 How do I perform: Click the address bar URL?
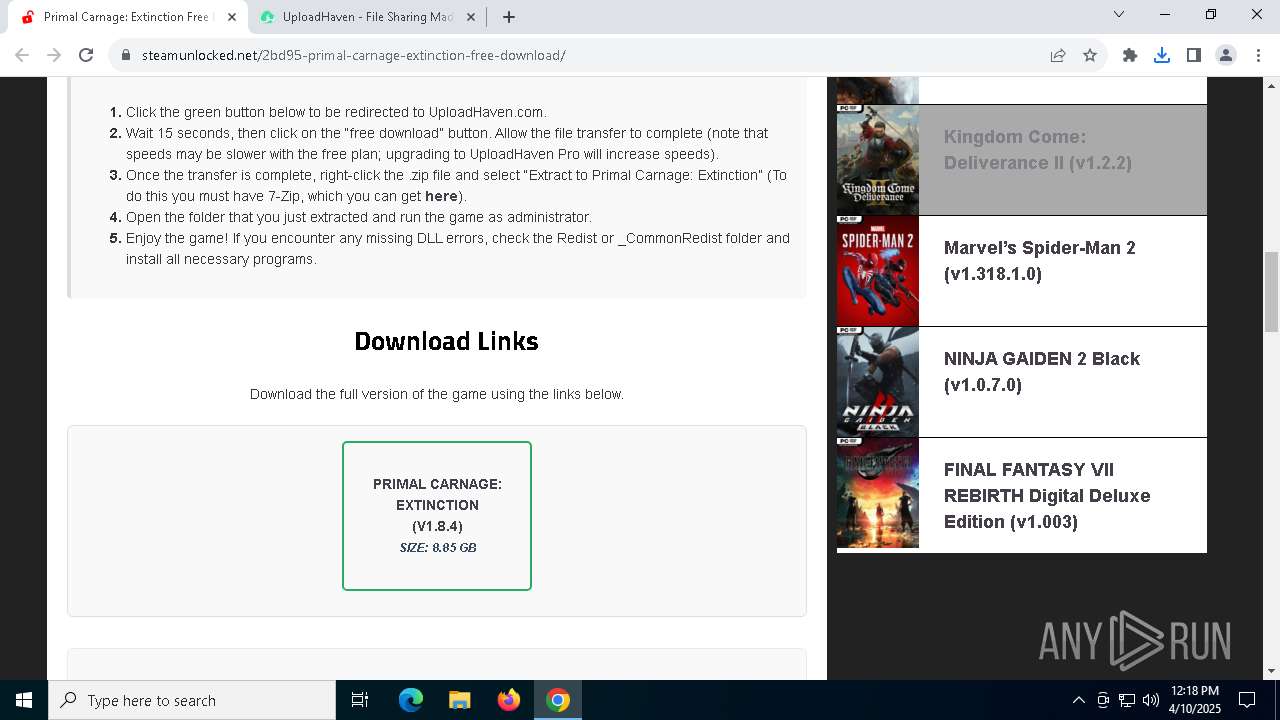click(354, 55)
